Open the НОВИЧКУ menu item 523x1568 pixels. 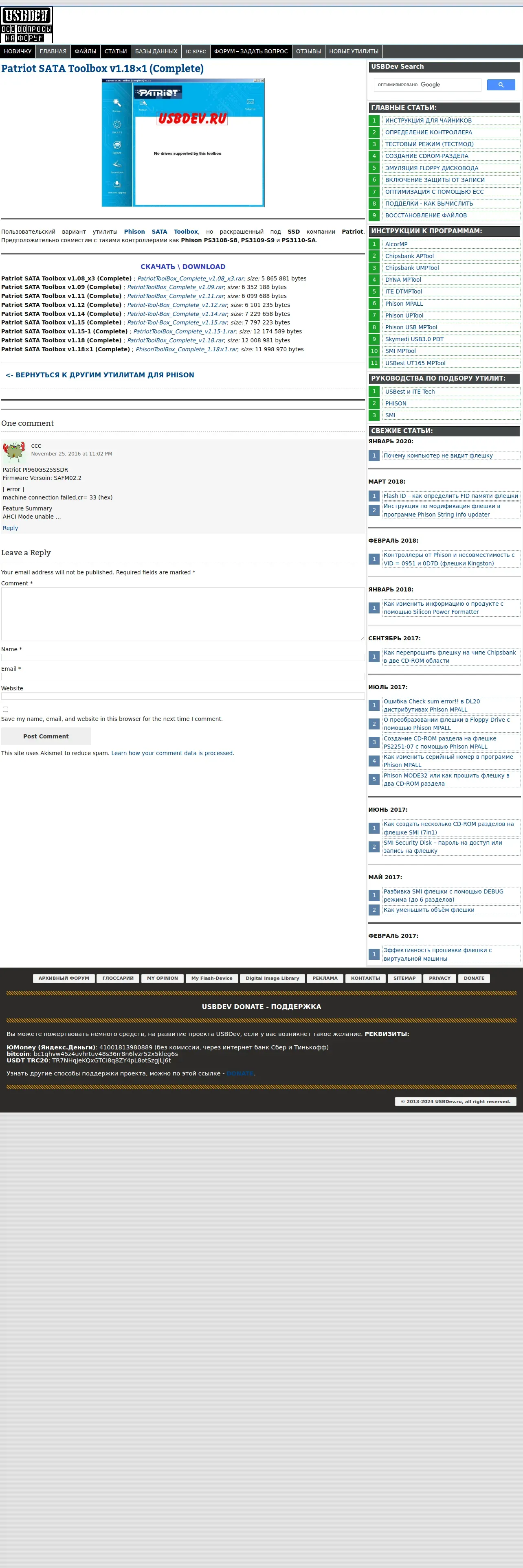coord(18,52)
